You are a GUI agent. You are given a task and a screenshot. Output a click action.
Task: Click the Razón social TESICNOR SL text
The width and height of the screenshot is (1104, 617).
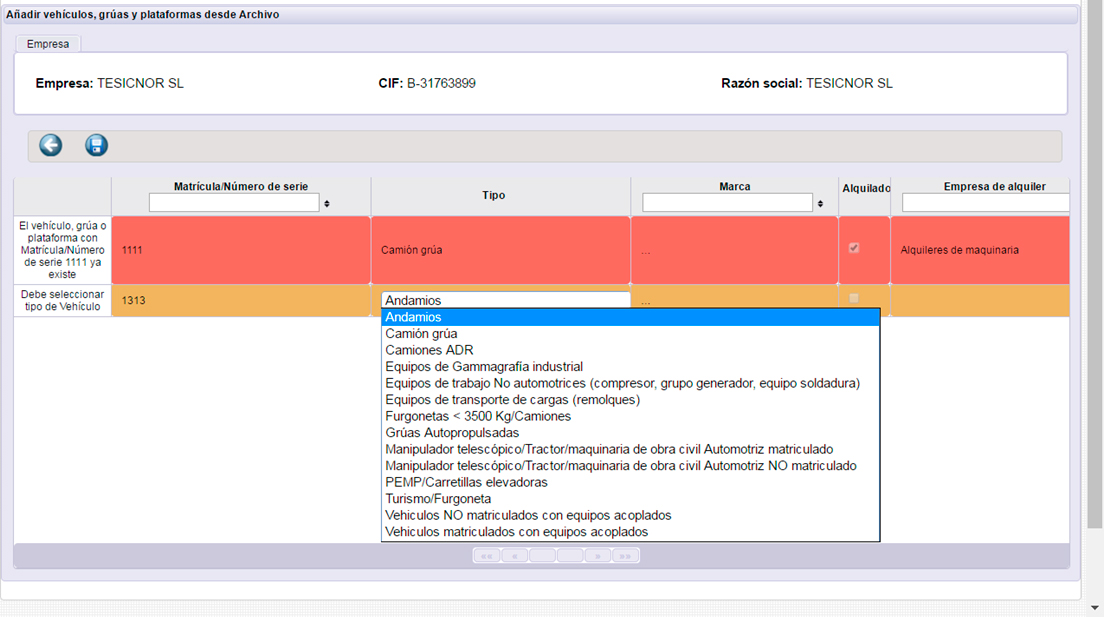(x=807, y=83)
